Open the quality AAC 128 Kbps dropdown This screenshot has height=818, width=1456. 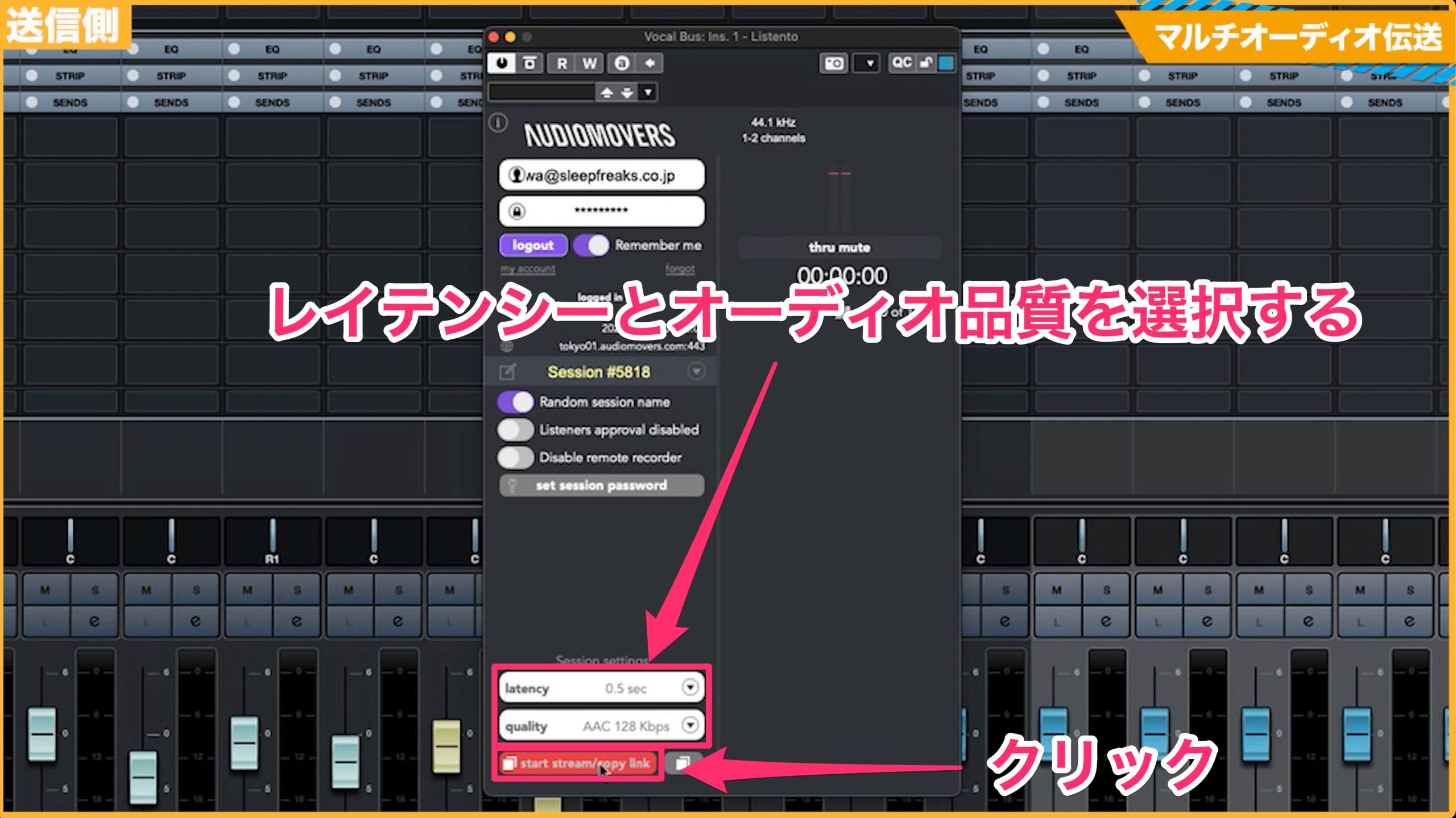pyautogui.click(x=602, y=725)
